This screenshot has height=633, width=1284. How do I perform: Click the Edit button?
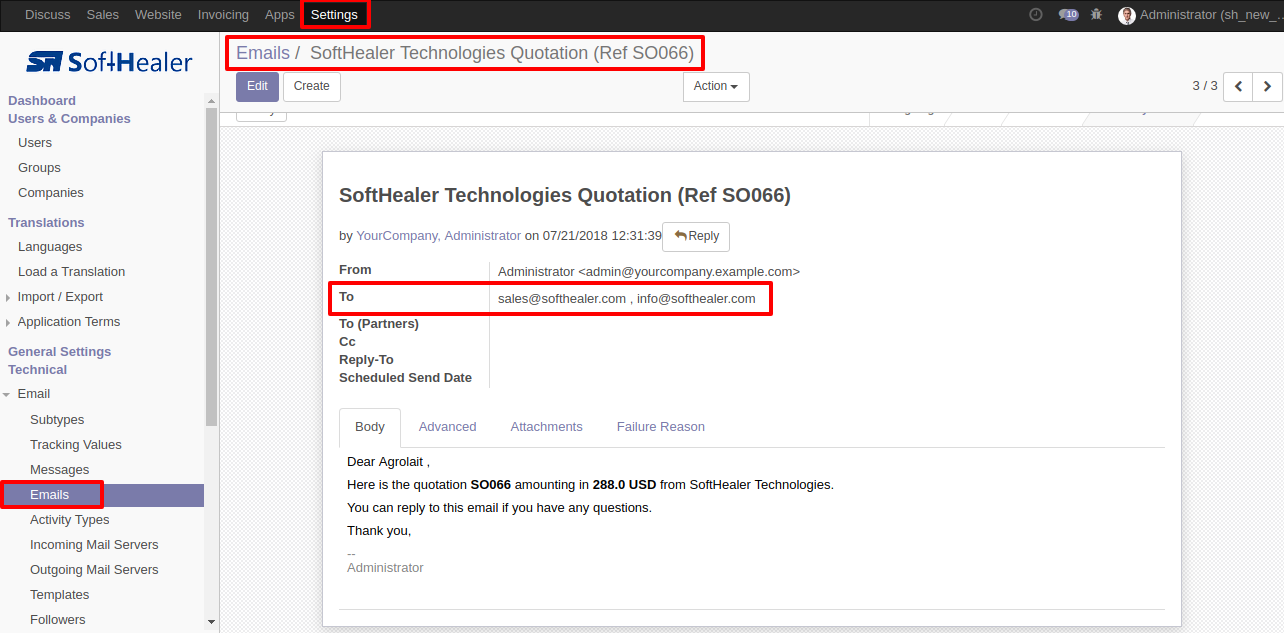pos(257,86)
